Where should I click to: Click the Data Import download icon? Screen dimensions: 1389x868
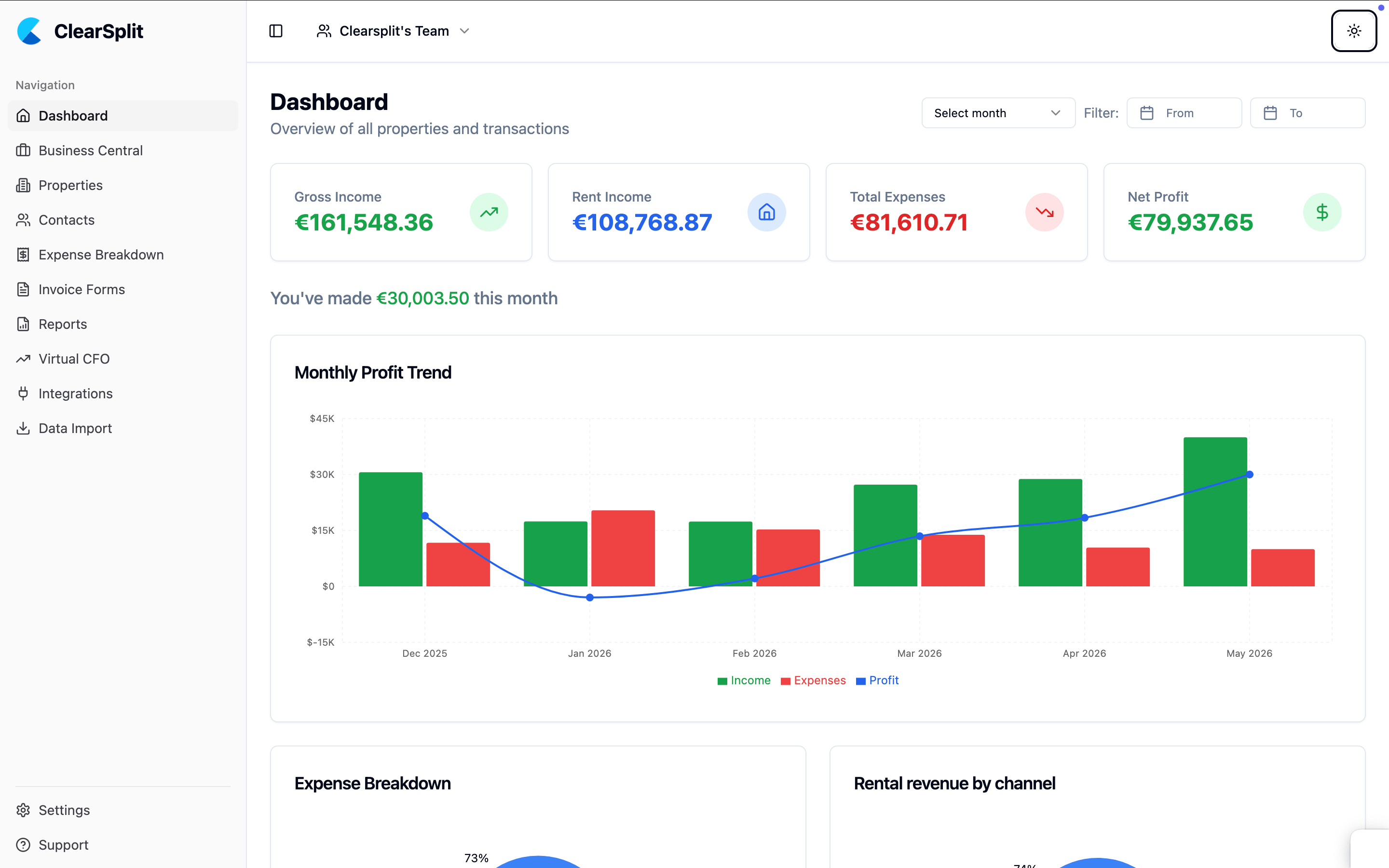(23, 428)
